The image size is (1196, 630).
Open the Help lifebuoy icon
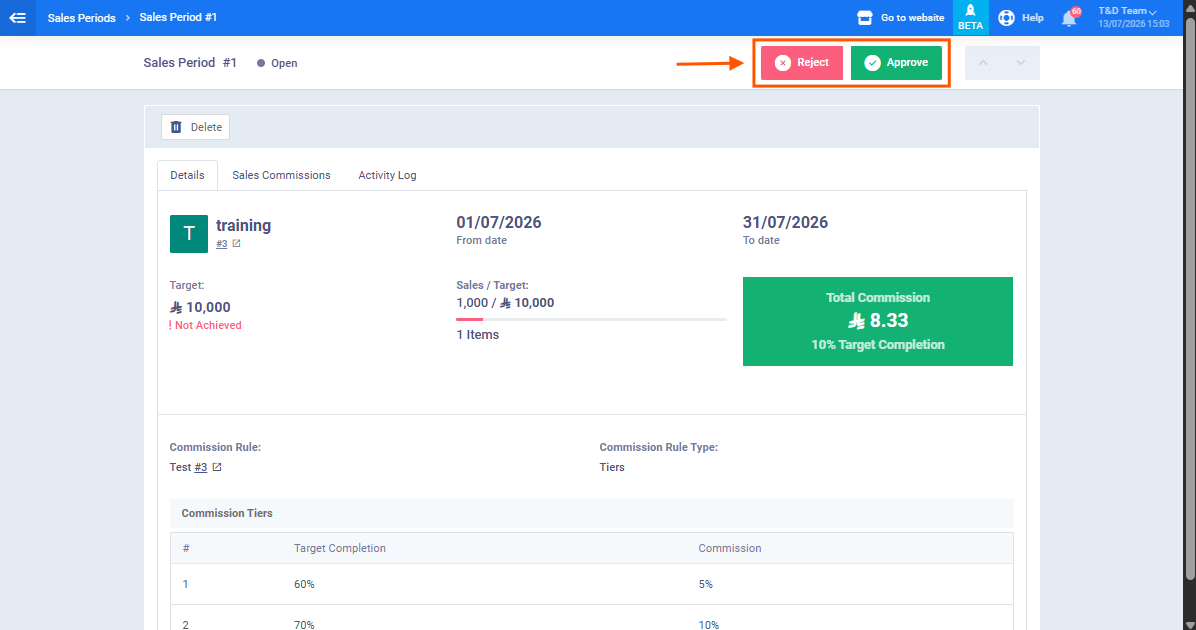pyautogui.click(x=1006, y=18)
